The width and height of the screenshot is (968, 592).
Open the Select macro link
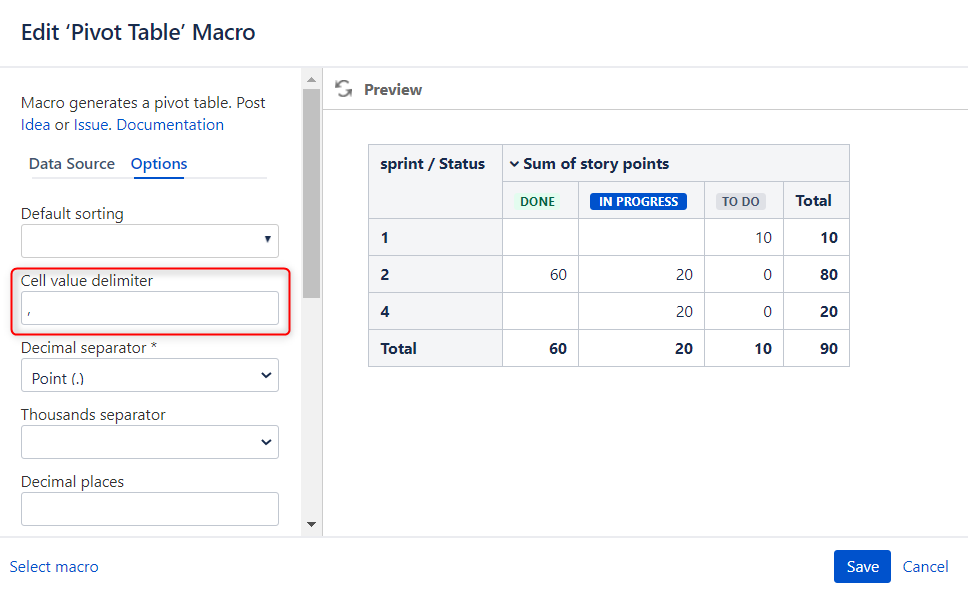click(x=54, y=566)
